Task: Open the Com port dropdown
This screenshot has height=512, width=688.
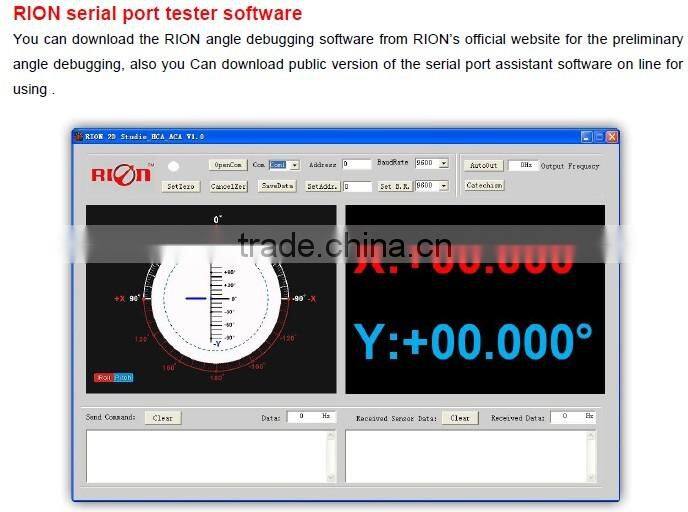Action: pyautogui.click(x=294, y=165)
